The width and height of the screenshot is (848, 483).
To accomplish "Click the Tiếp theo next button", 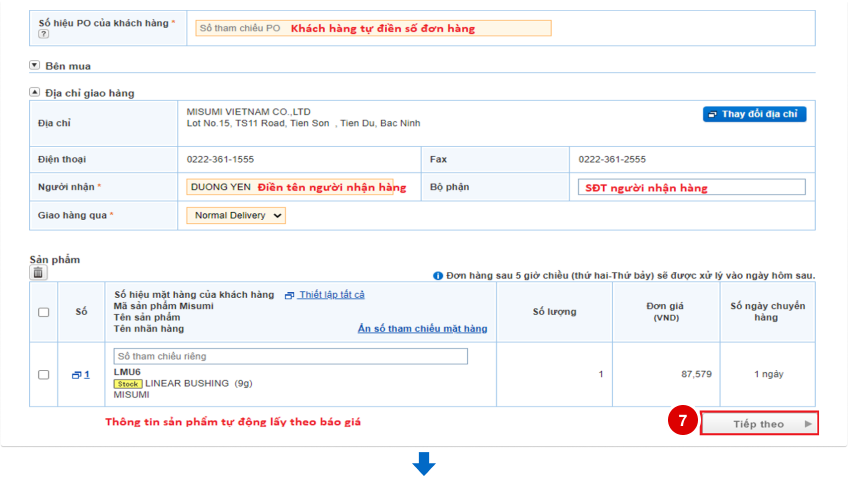I will (x=759, y=424).
